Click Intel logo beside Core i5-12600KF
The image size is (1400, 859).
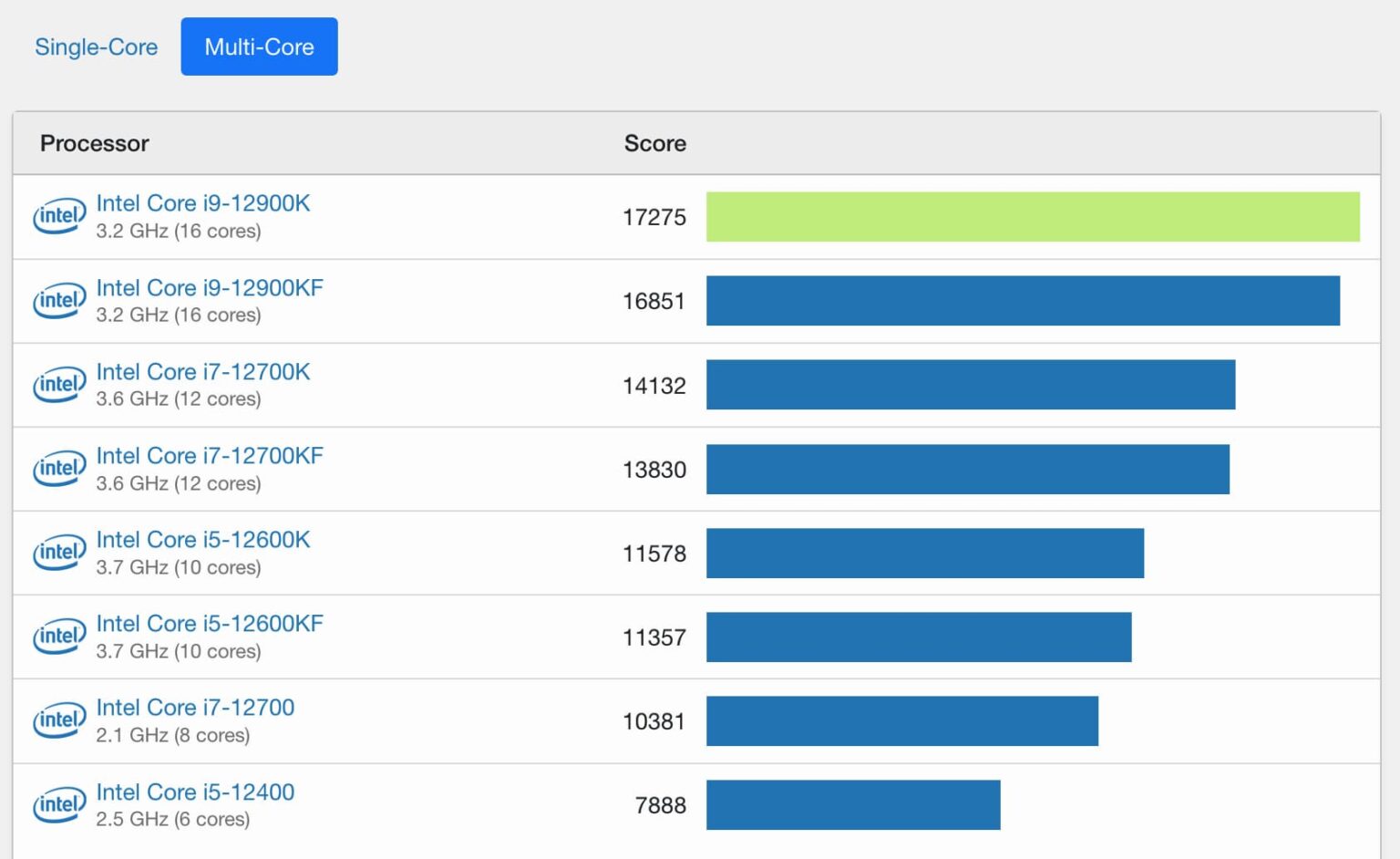59,636
